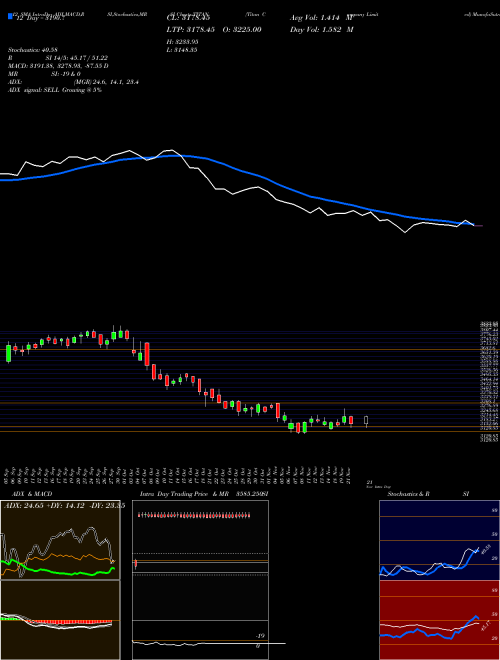Screen dimensions: 500x660
Task: Click the H: 3233.95 high value
Action: pyautogui.click(x=183, y=42)
